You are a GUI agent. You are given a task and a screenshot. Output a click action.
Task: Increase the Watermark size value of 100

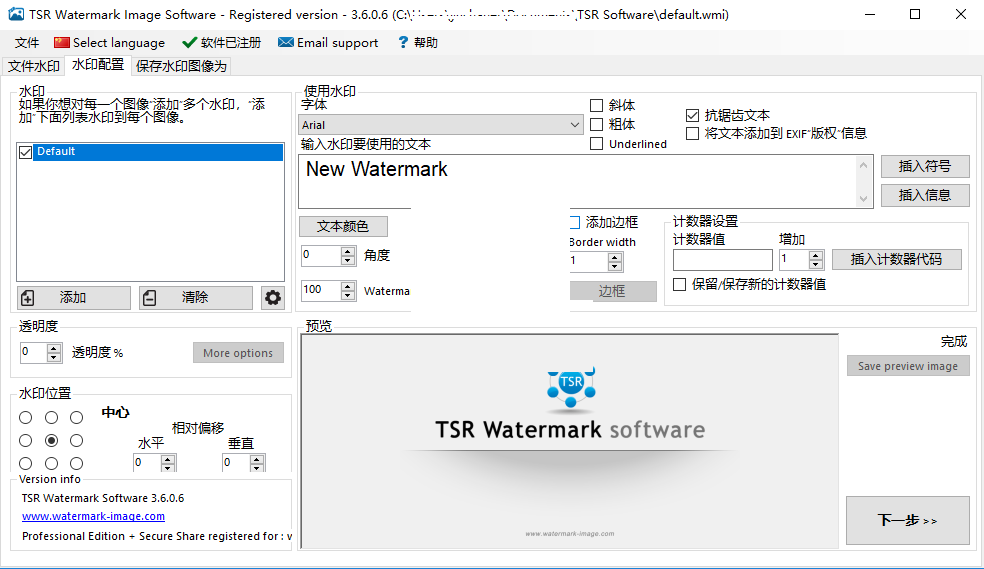pos(348,286)
